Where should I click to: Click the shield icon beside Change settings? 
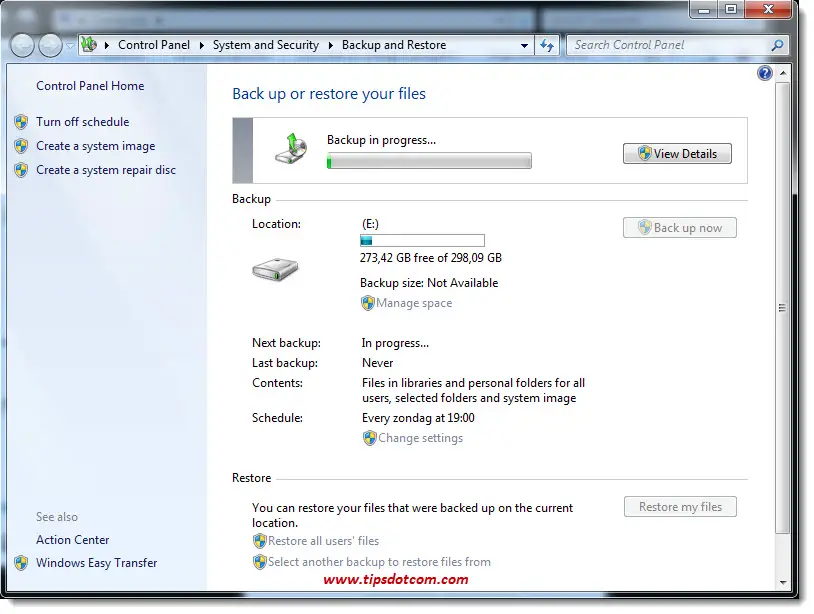[x=369, y=438]
